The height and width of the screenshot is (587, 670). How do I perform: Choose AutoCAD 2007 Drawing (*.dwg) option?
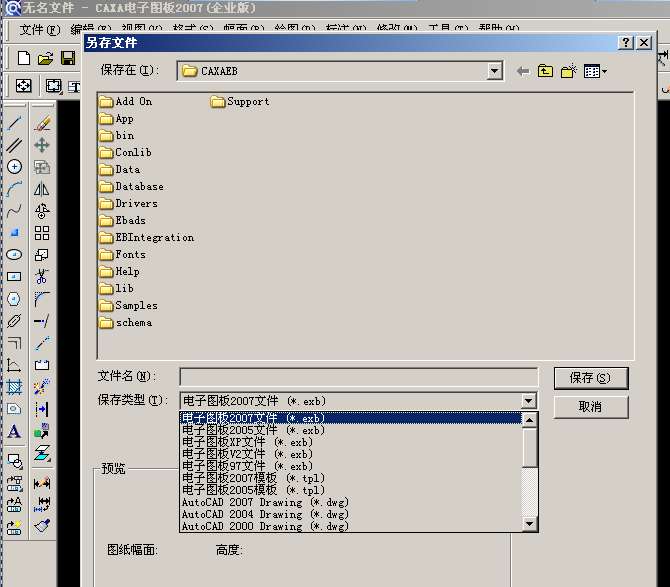click(x=350, y=502)
